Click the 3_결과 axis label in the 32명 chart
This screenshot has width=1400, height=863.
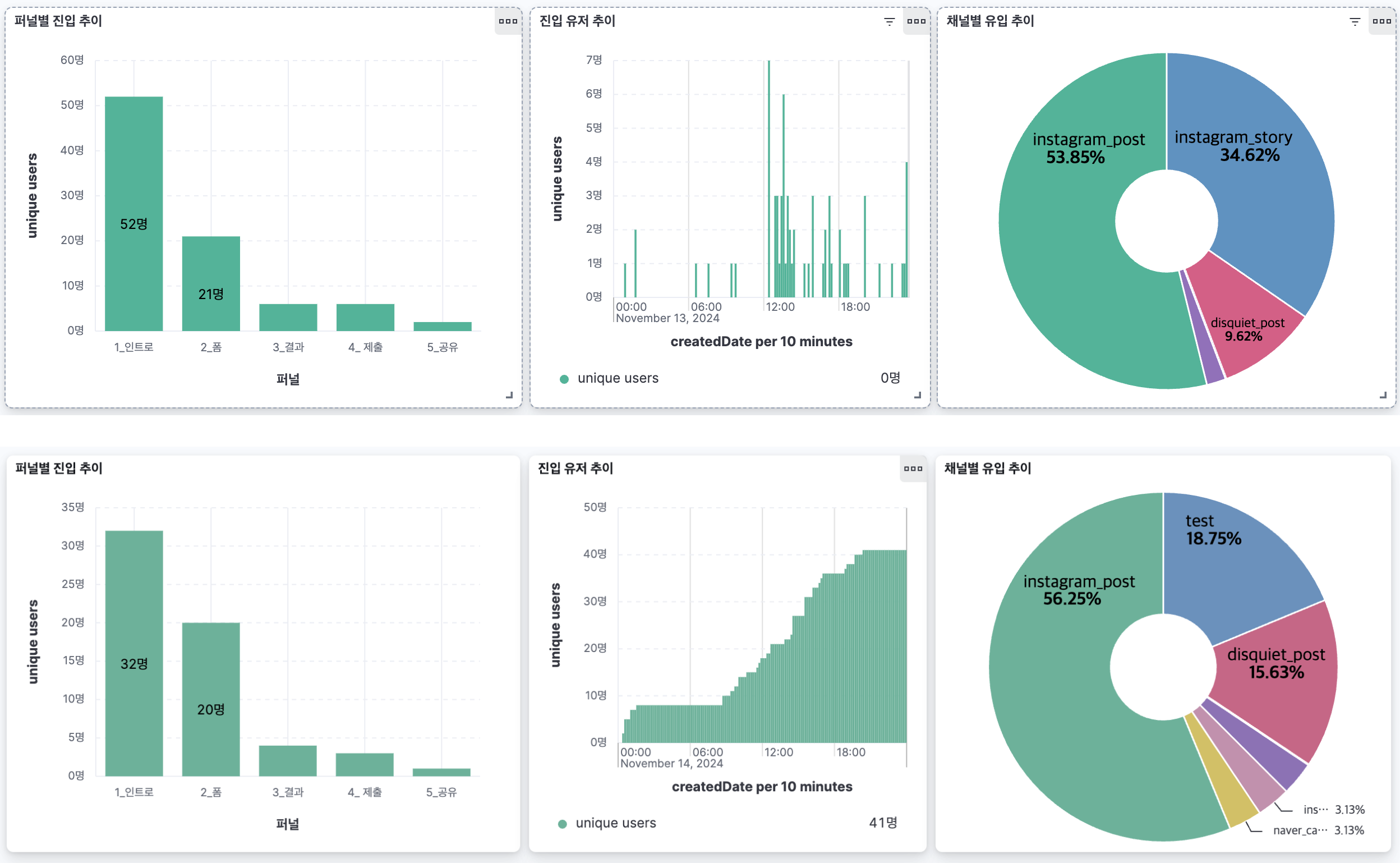[x=288, y=793]
